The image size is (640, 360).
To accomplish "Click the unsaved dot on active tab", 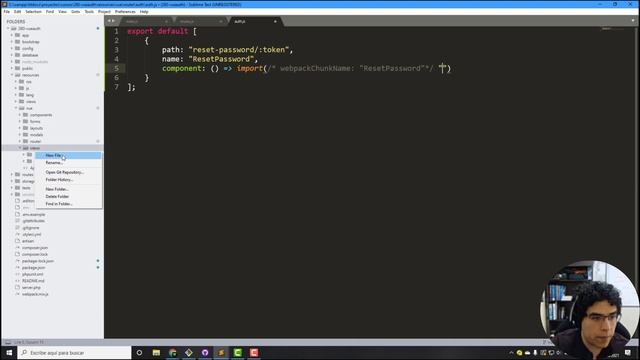I will 275,21.
